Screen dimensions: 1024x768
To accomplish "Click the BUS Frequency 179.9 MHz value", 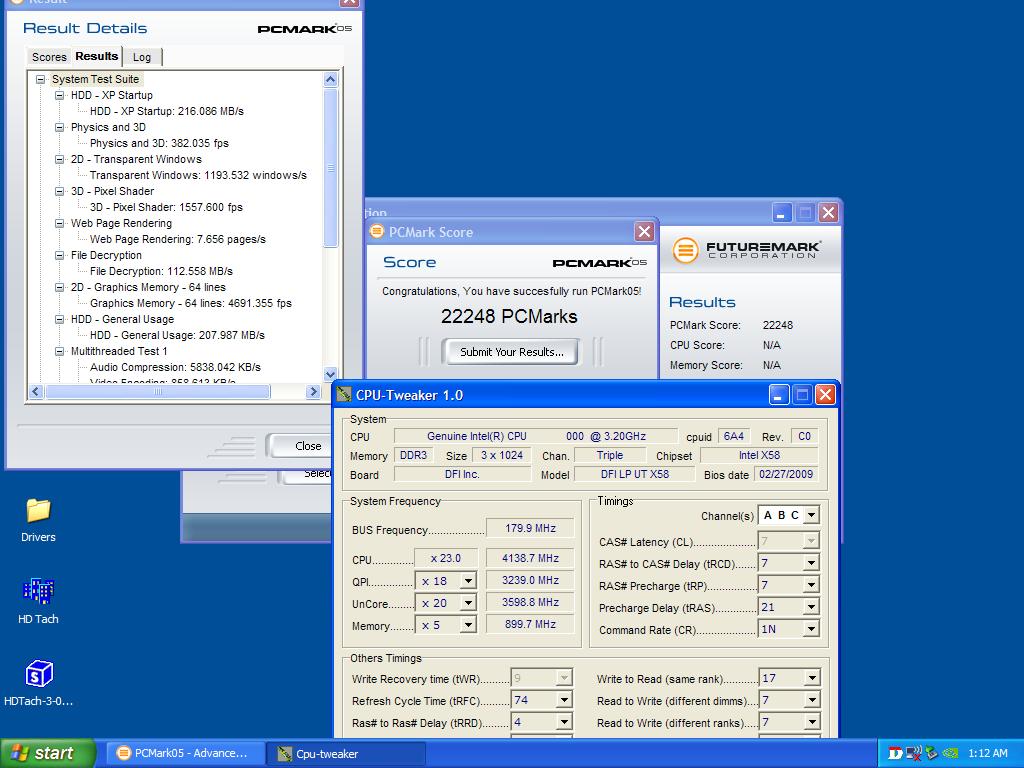I will (x=530, y=528).
